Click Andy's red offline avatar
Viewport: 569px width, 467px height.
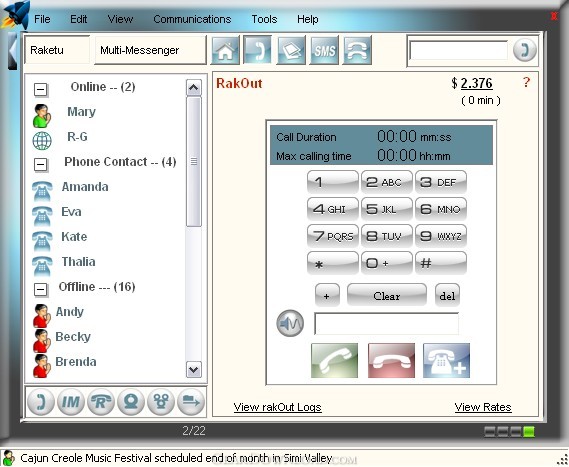tap(41, 316)
